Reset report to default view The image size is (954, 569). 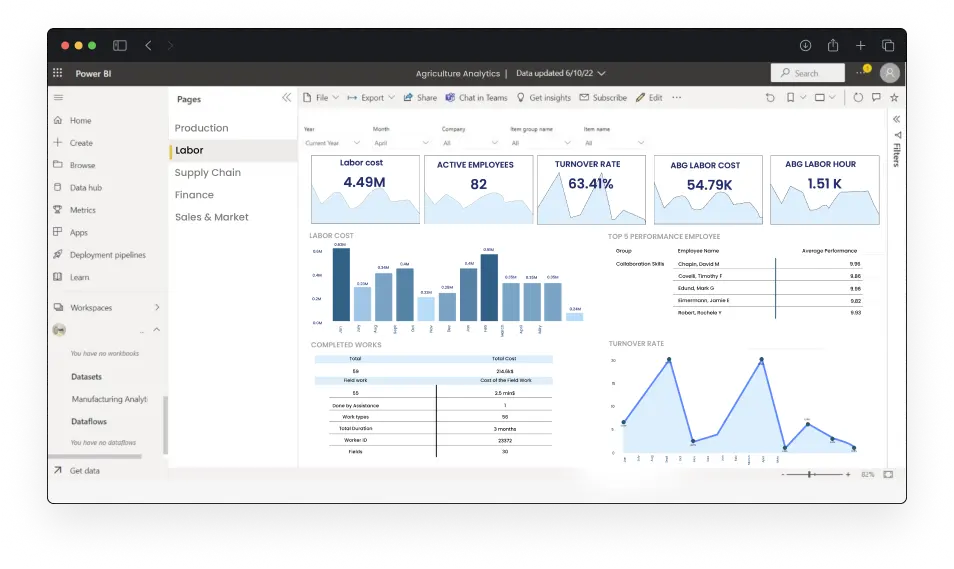click(x=769, y=98)
